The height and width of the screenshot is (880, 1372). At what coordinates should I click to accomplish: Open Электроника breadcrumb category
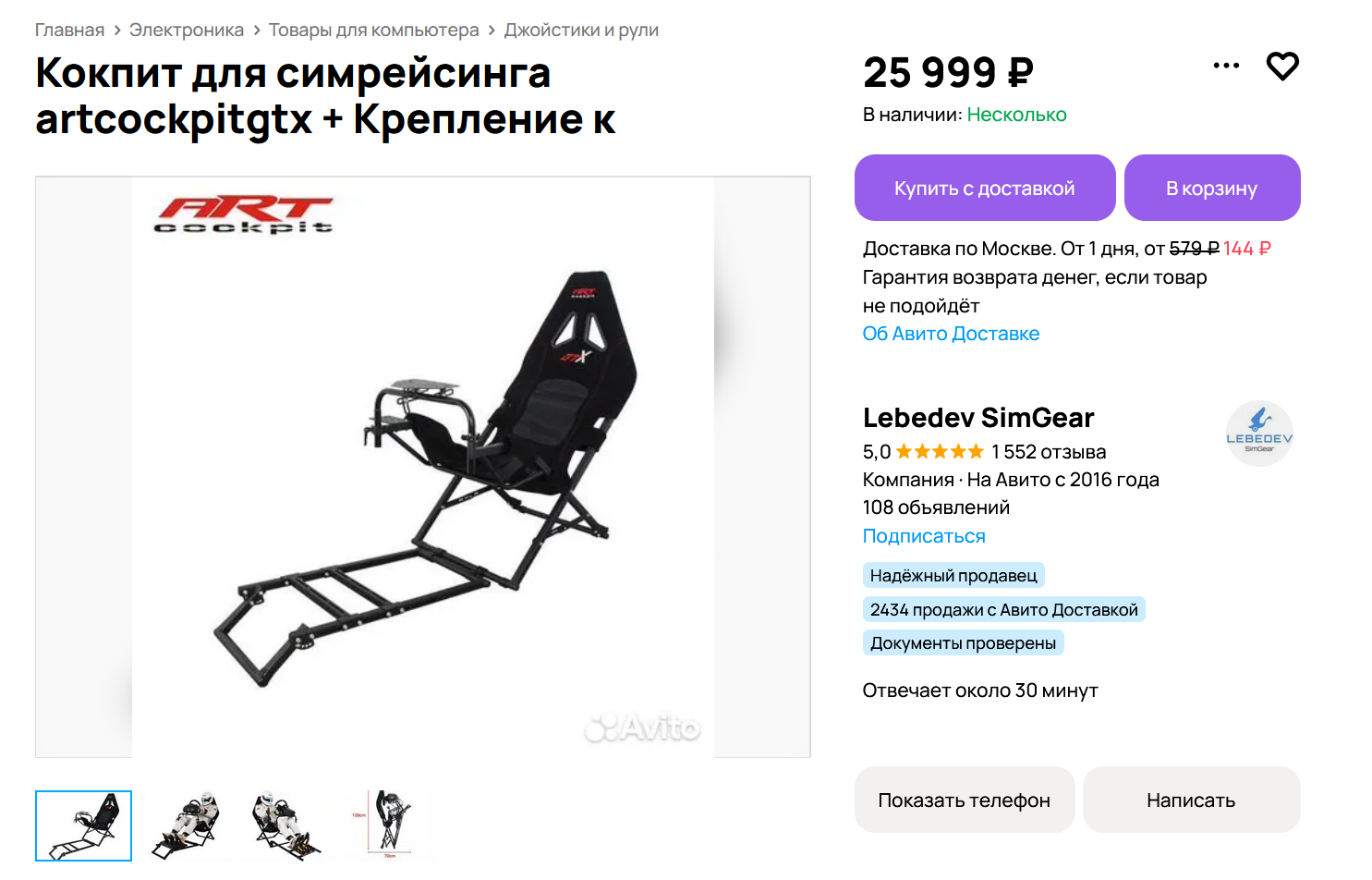click(187, 30)
